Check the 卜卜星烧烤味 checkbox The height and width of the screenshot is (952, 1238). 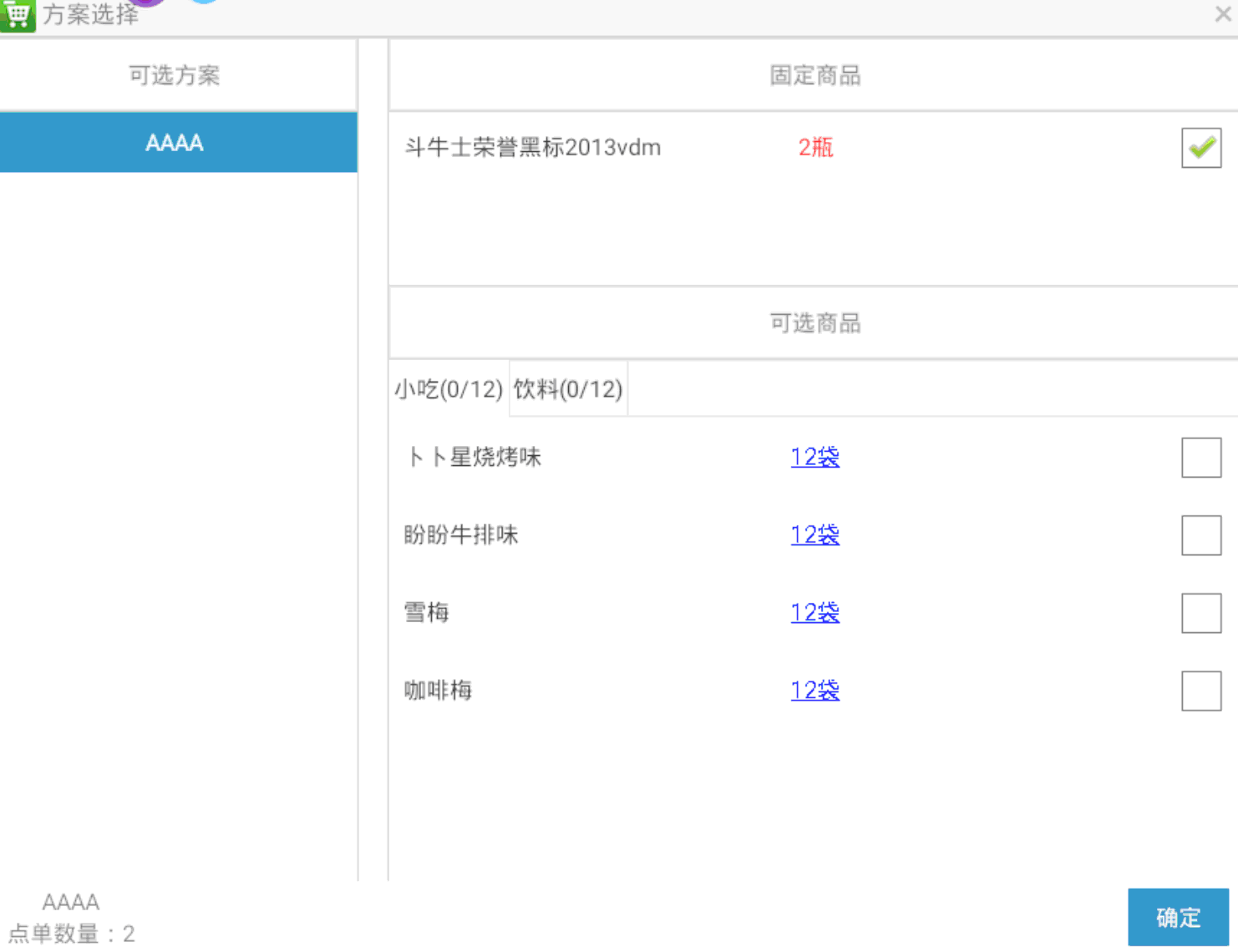point(1201,458)
